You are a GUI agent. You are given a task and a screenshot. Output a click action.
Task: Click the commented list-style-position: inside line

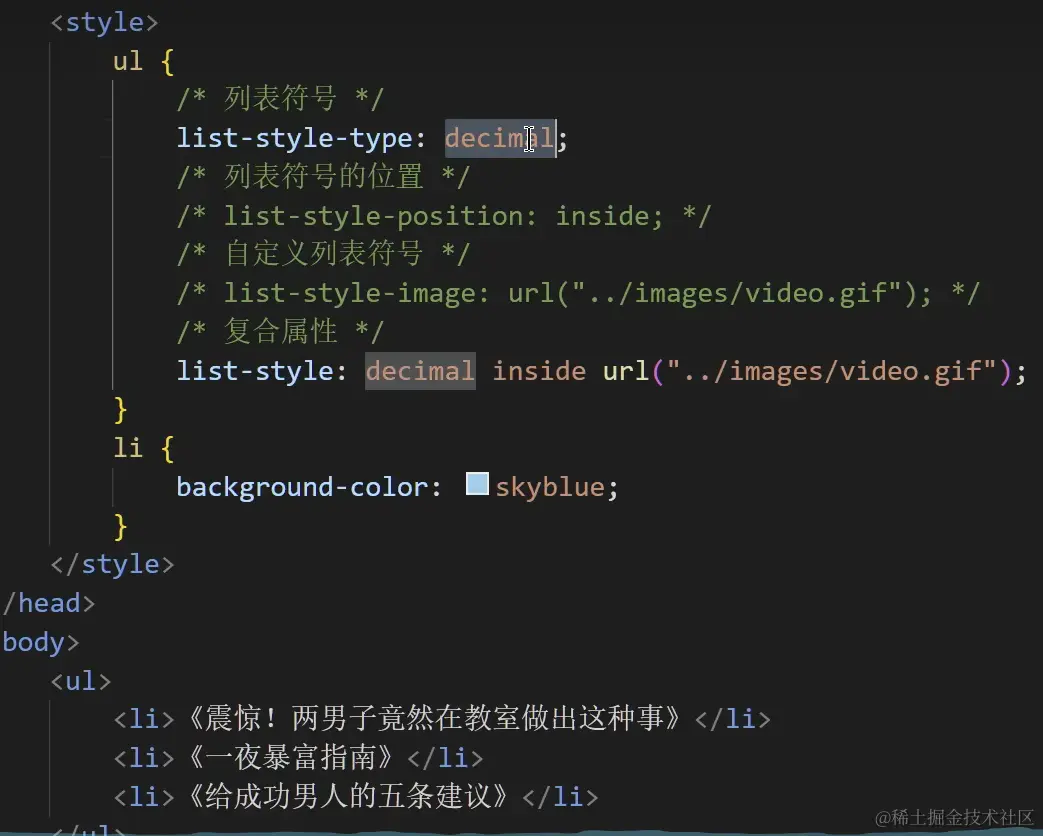(444, 216)
